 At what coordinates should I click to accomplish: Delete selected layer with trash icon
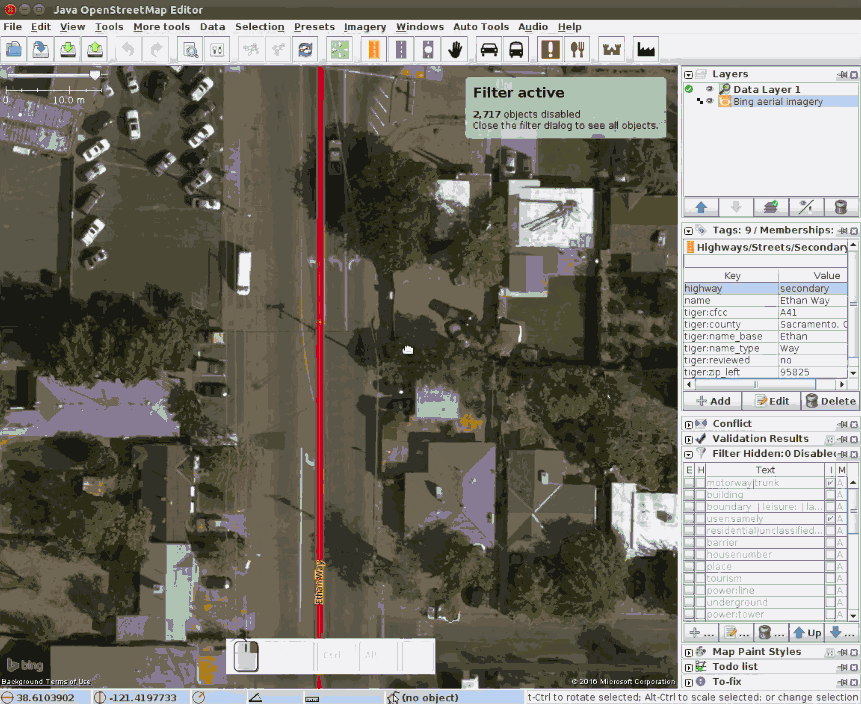[x=840, y=207]
